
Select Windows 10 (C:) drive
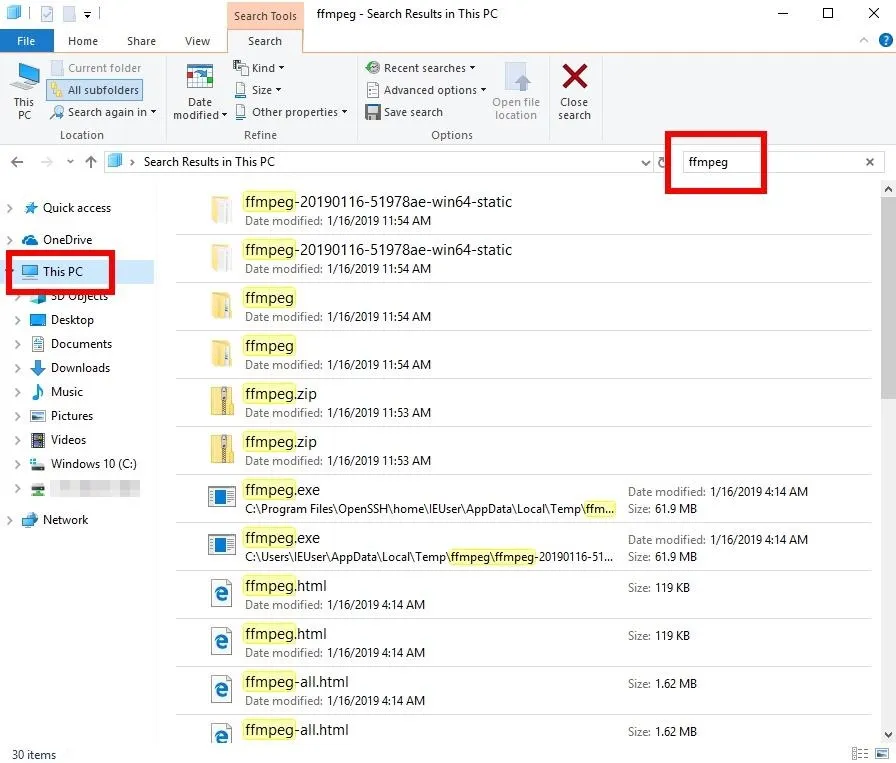coord(94,464)
